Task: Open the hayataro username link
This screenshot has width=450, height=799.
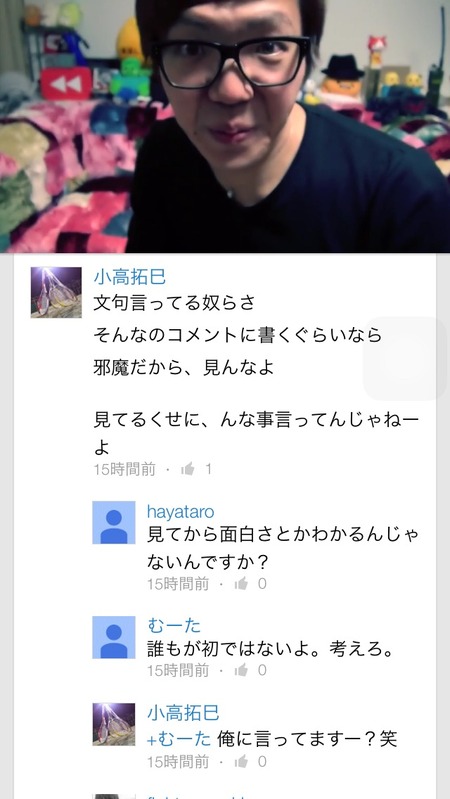Action: pyautogui.click(x=180, y=511)
